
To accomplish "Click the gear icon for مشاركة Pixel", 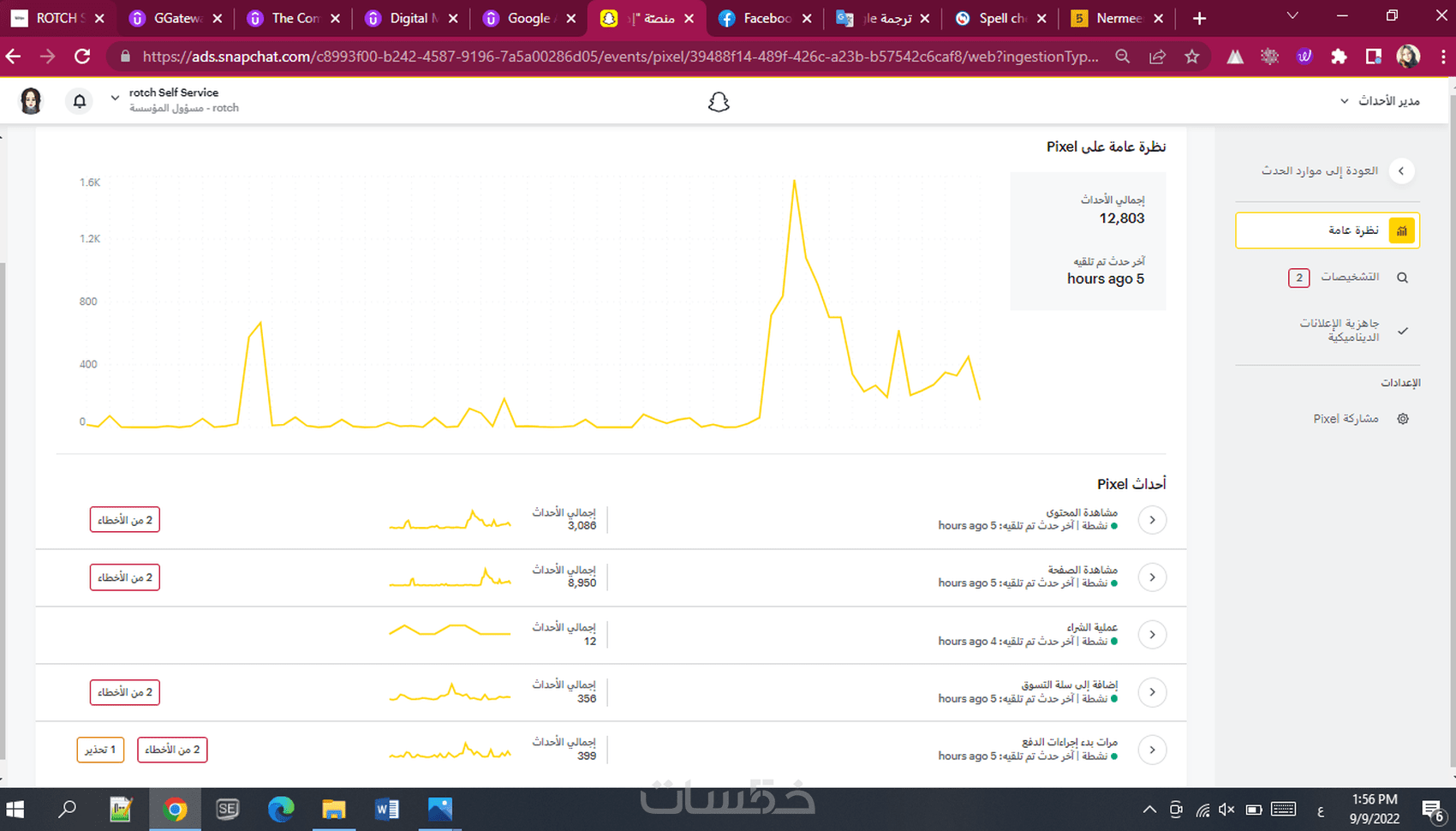I will (x=1403, y=419).
